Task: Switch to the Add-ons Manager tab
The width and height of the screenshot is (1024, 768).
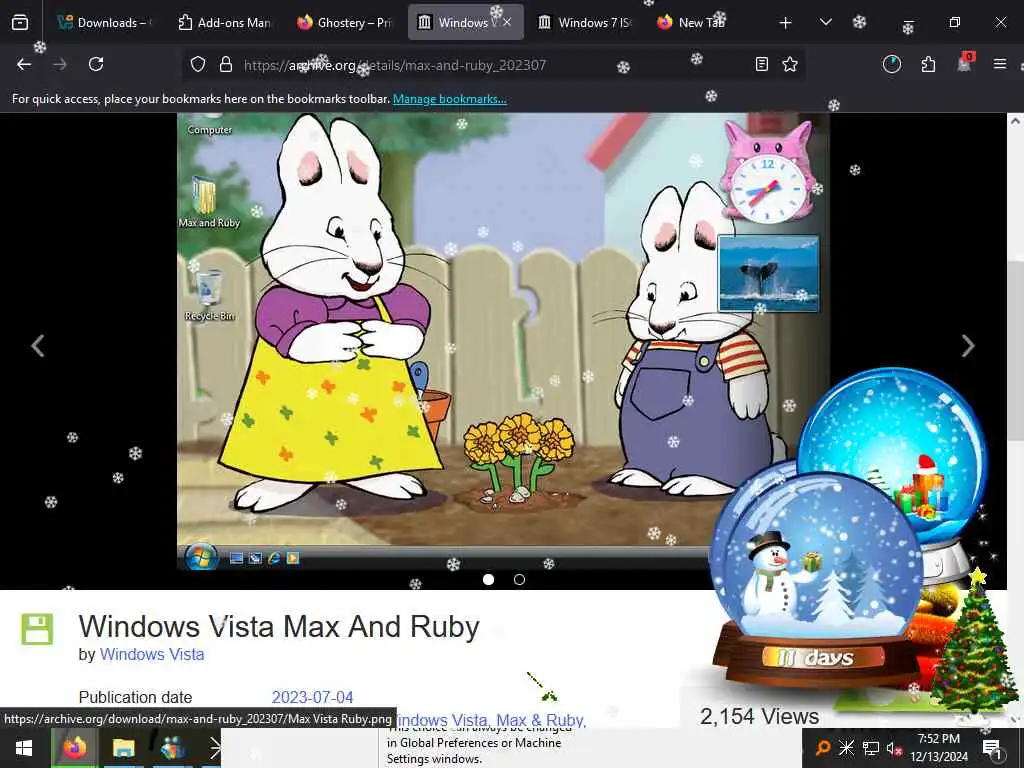Action: 224,22
